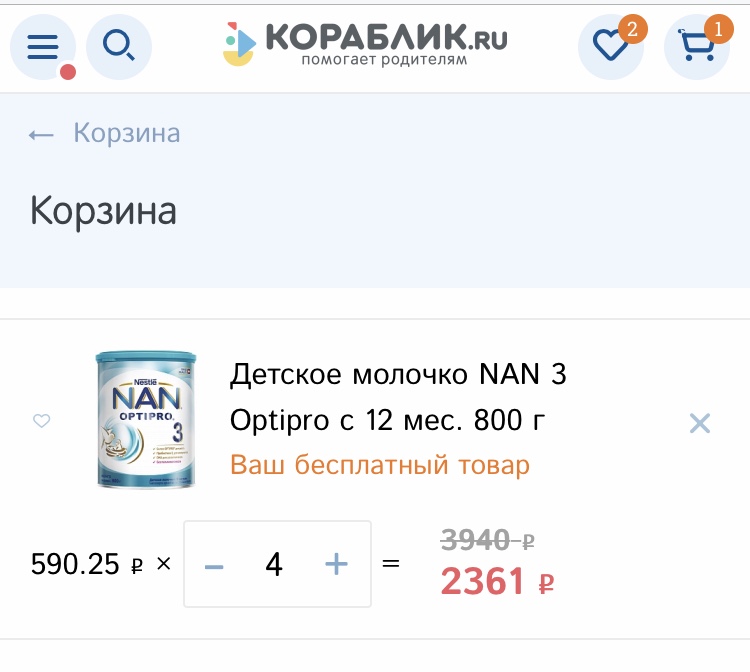Image resolution: width=750 pixels, height=672 pixels.
Task: Click the discounted total 2361 ₽
Action: [498, 581]
